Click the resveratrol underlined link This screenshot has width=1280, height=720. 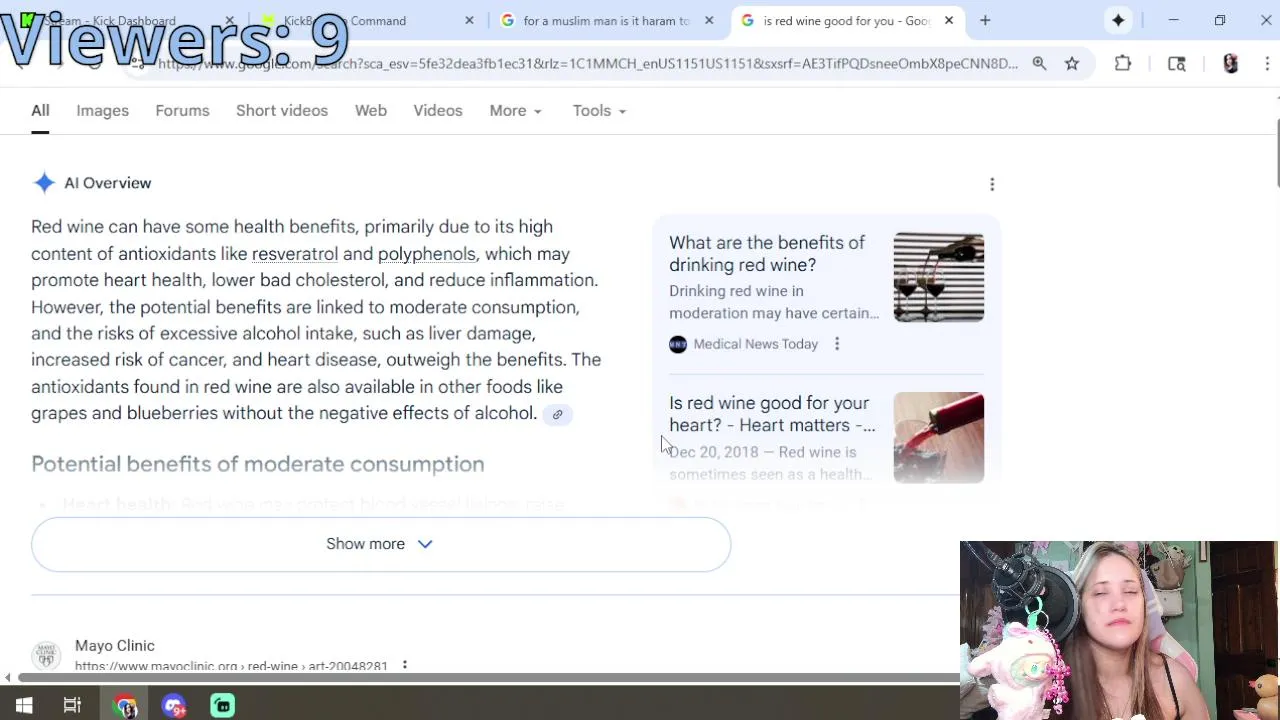294,254
